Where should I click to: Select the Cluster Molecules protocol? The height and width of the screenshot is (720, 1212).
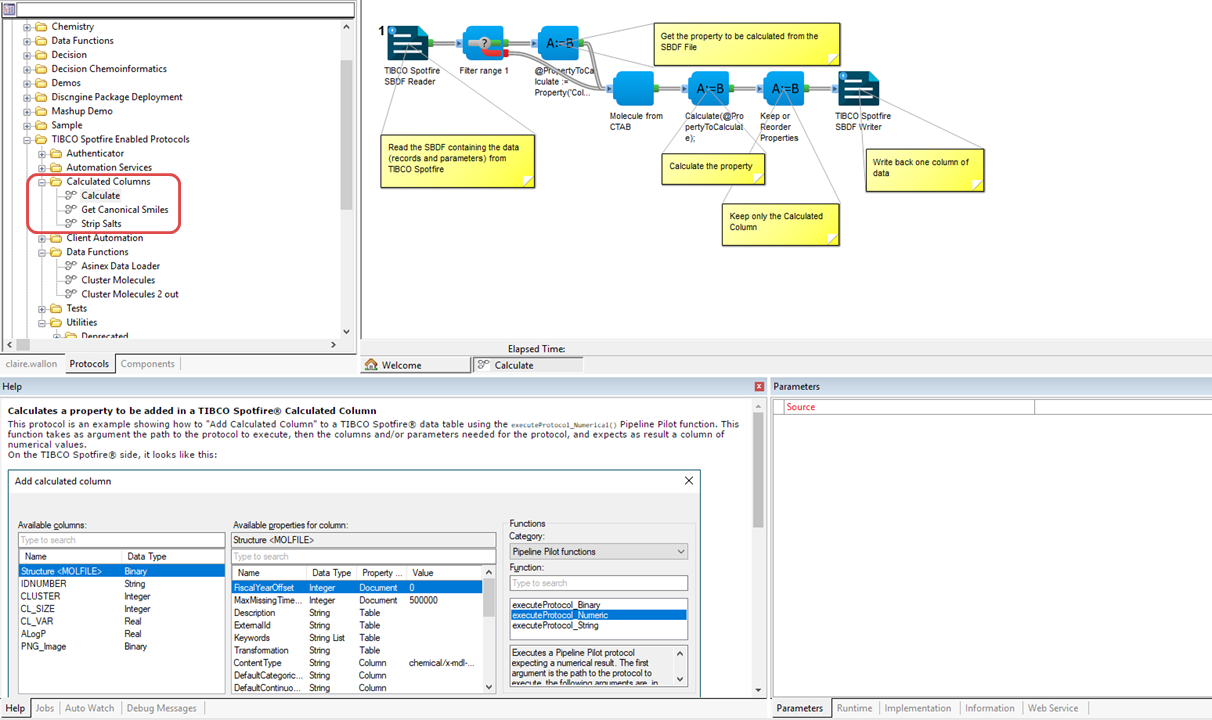tap(118, 280)
